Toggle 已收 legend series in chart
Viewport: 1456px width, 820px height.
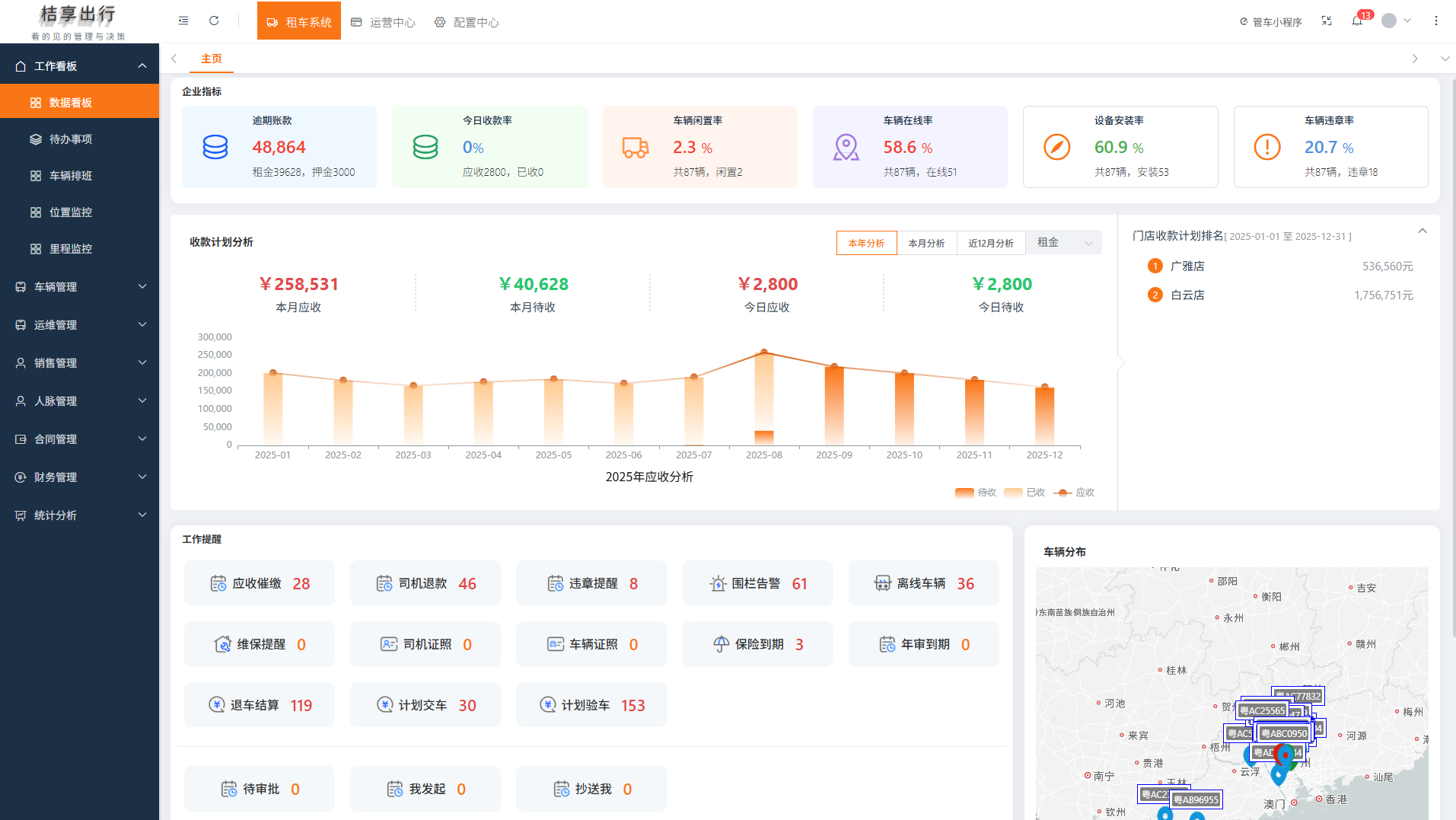tap(1024, 493)
